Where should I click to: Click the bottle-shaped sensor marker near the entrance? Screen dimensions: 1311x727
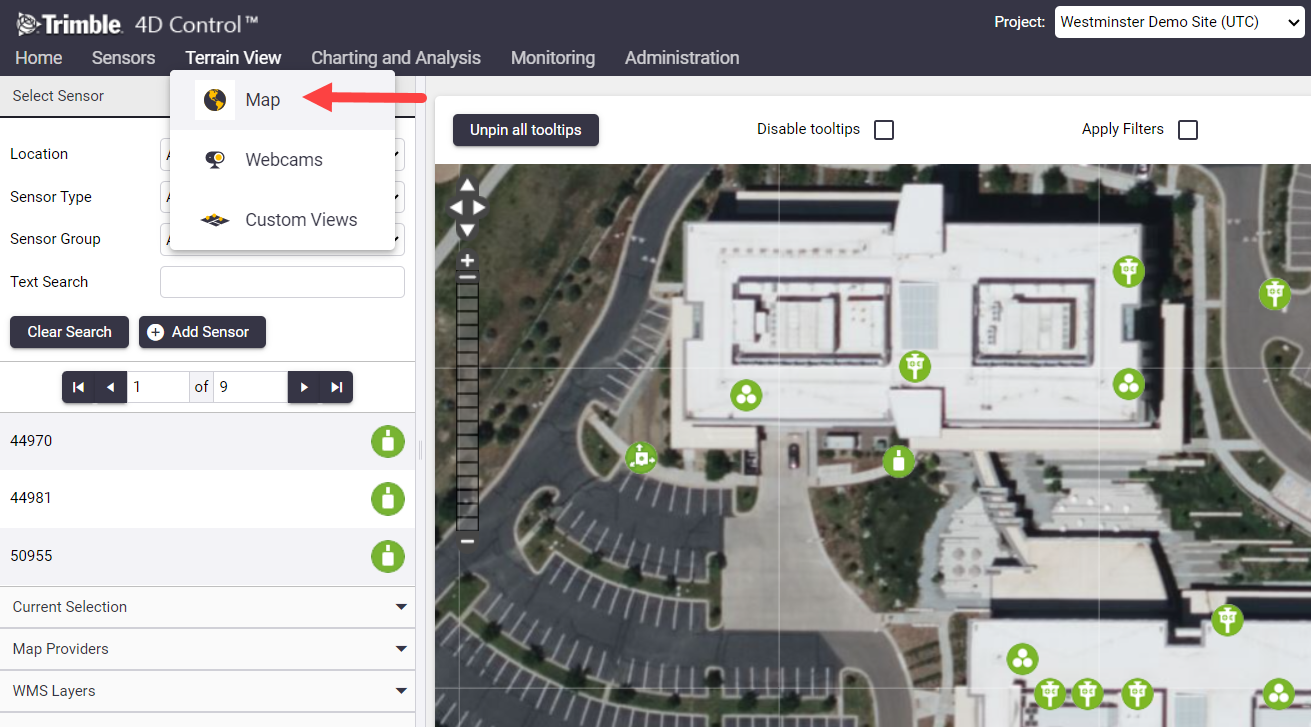899,461
